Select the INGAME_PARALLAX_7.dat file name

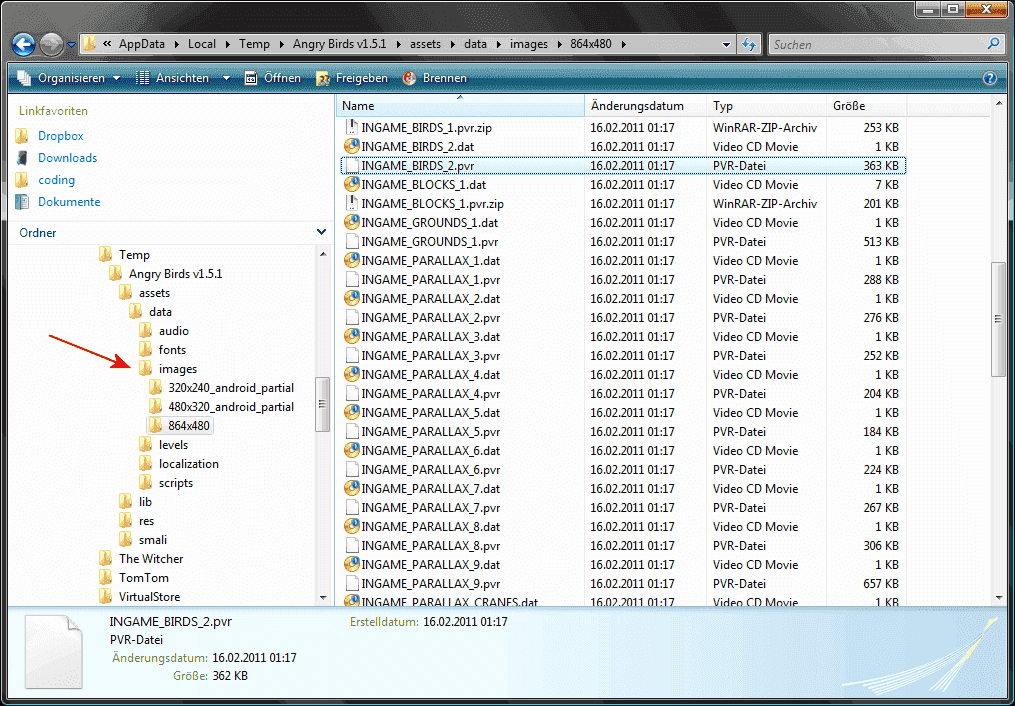point(430,489)
